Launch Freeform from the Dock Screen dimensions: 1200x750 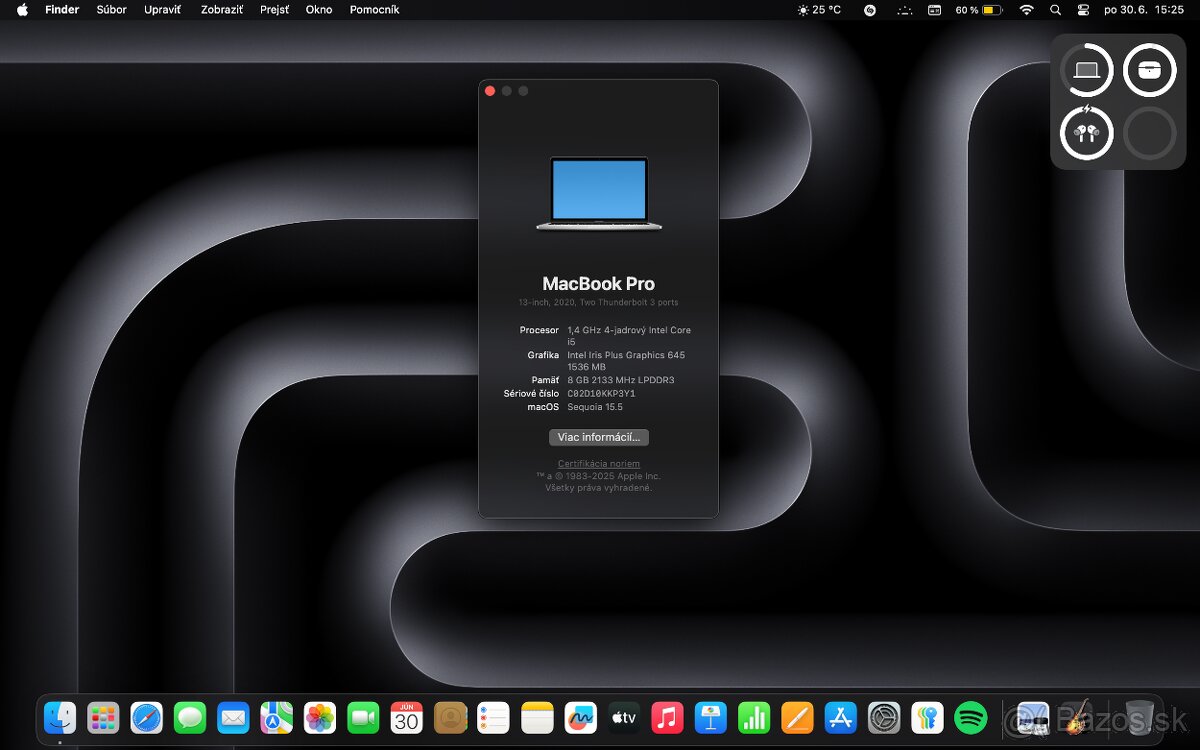[x=580, y=717]
